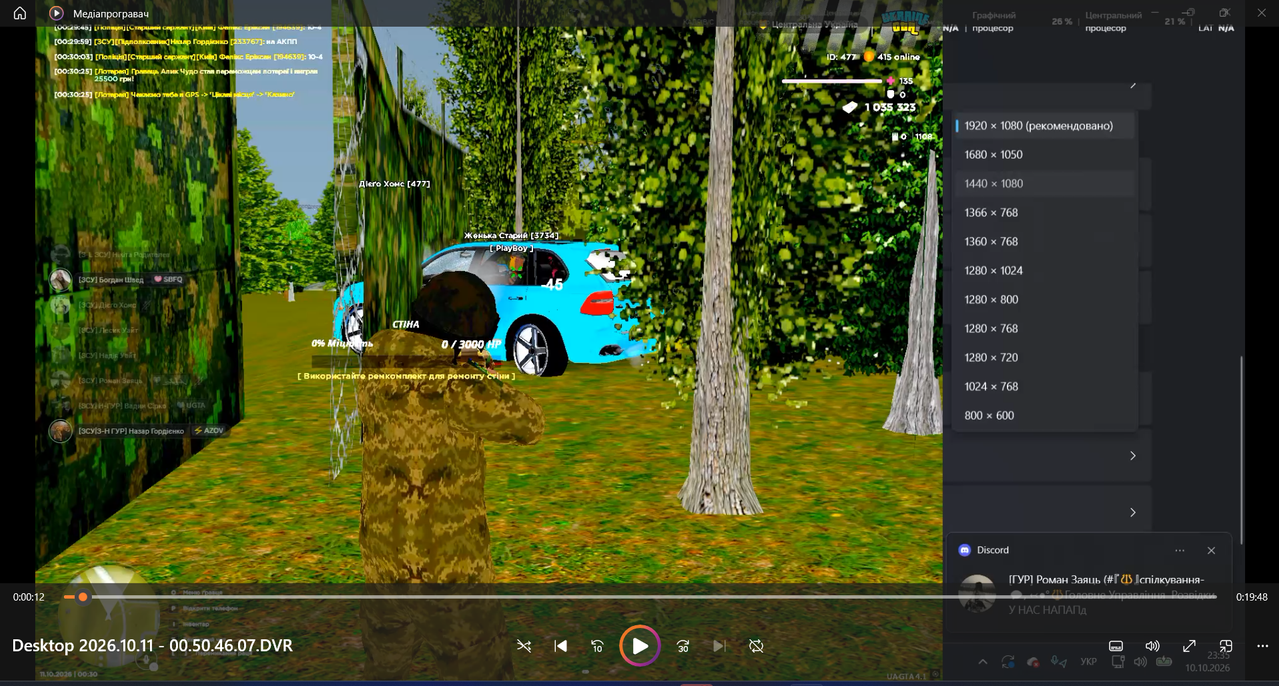Jump to the previous track
1279x686 pixels.
[x=561, y=646]
